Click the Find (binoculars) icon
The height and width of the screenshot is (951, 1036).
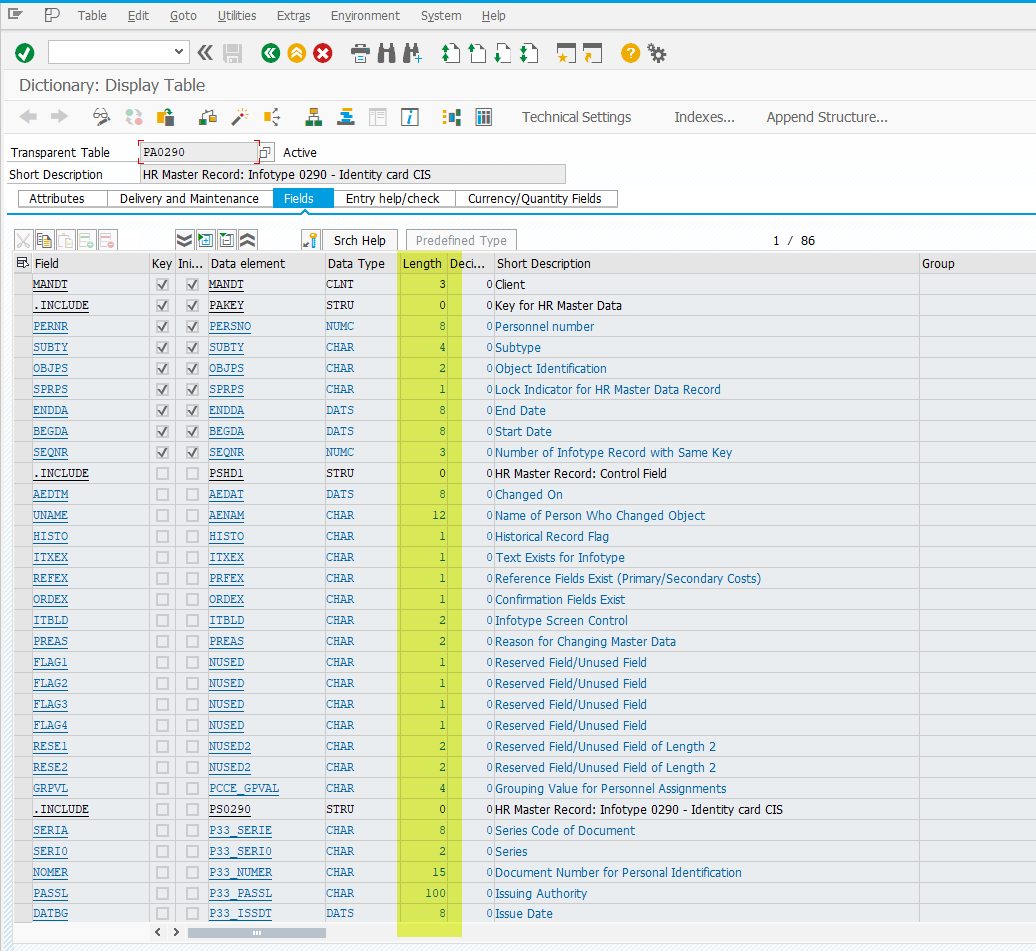coord(386,54)
